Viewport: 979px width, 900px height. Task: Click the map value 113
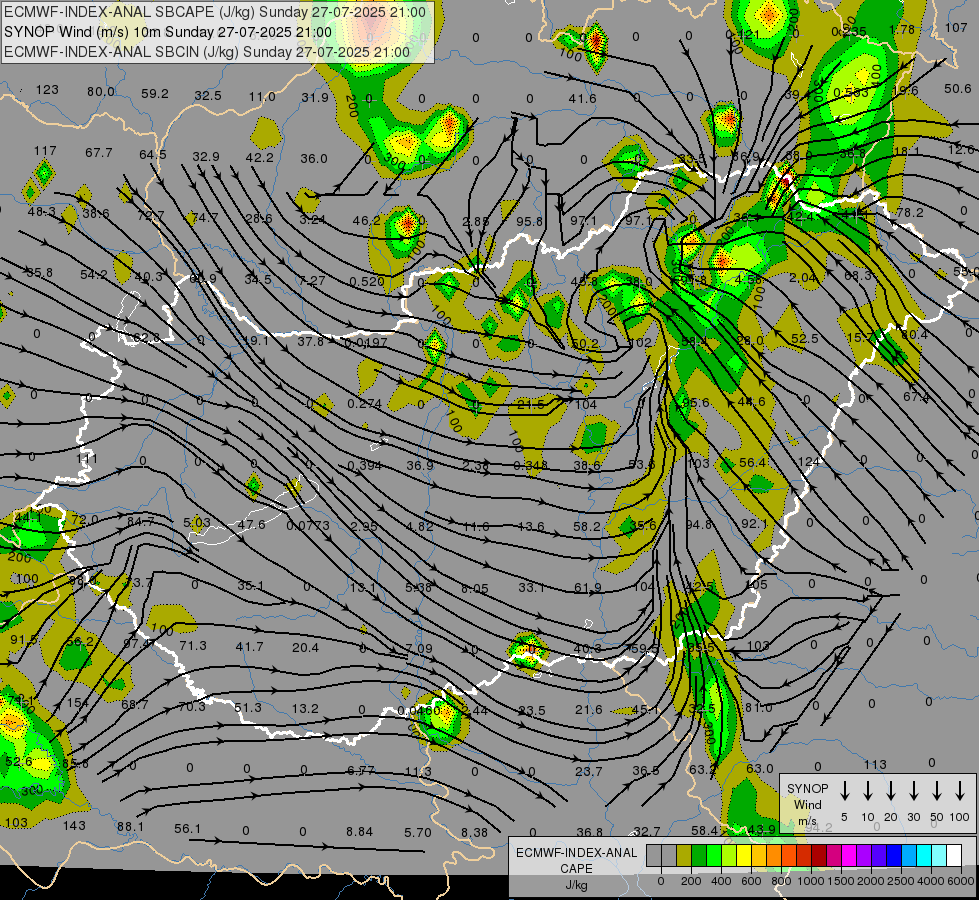[x=875, y=764]
